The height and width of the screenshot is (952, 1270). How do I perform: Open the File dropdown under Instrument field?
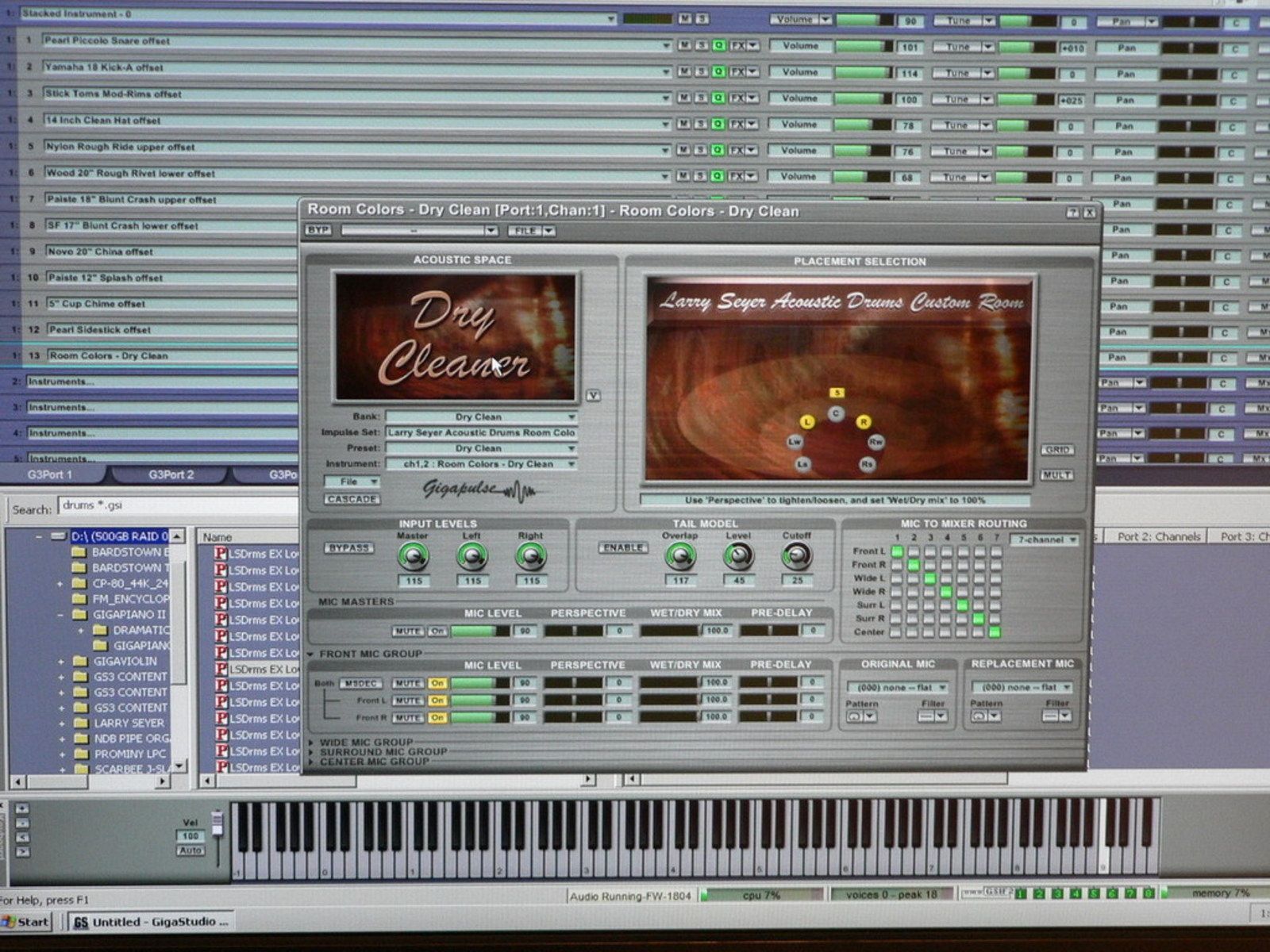pyautogui.click(x=352, y=482)
